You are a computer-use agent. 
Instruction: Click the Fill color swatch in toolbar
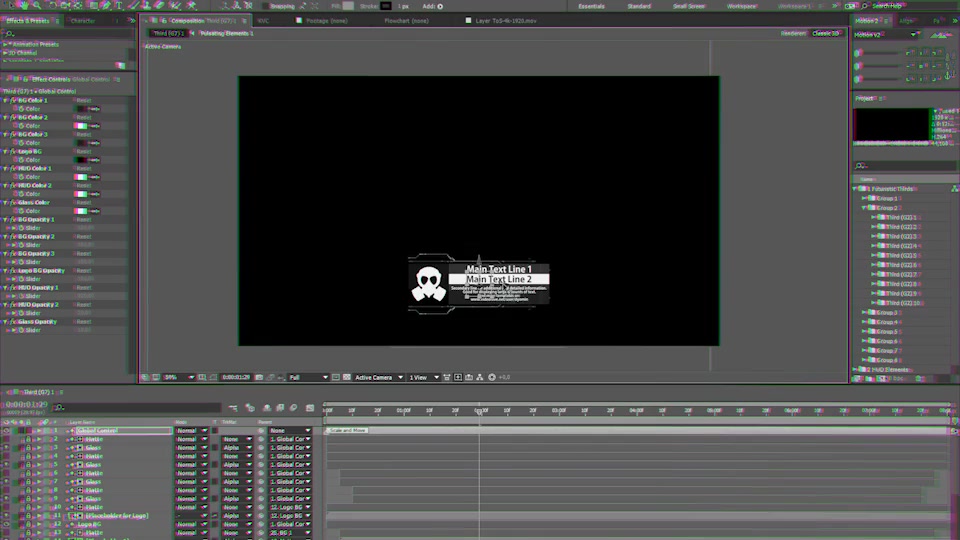(x=348, y=6)
